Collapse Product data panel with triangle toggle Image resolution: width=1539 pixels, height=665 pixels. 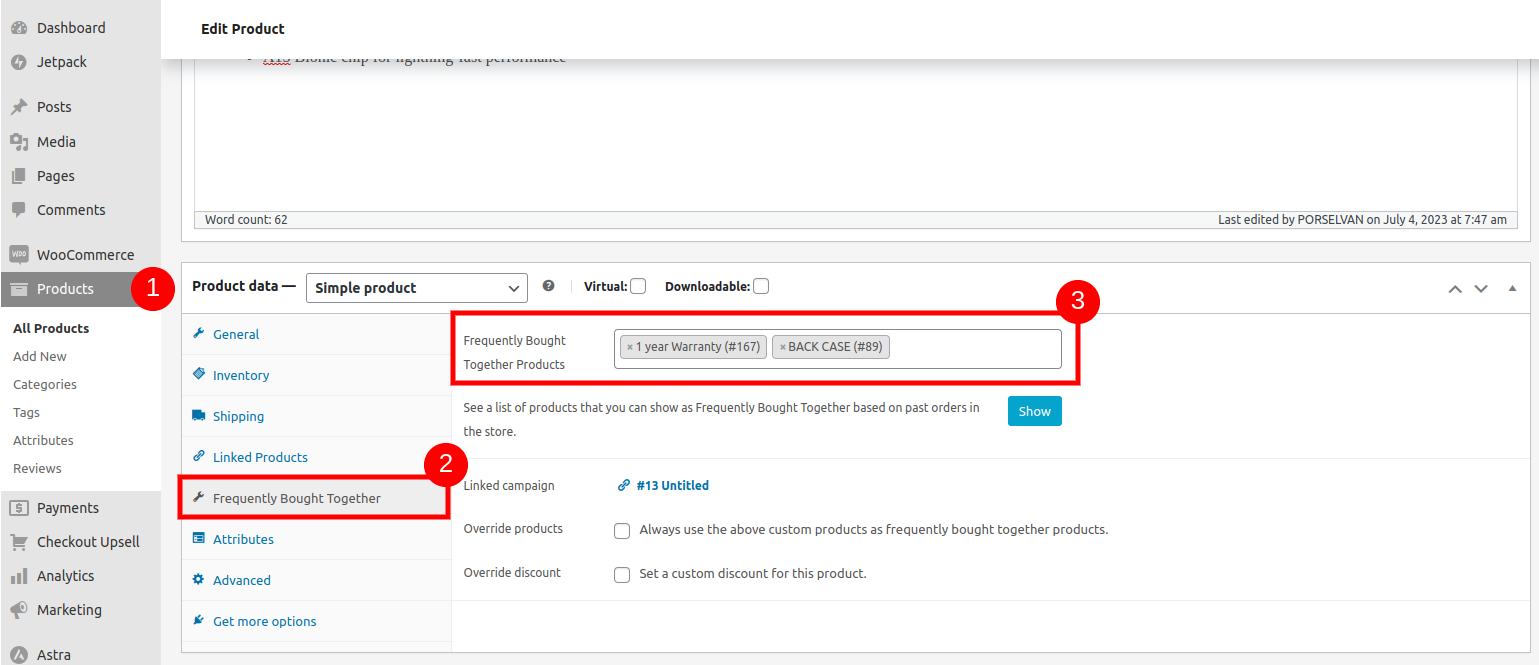point(1512,288)
